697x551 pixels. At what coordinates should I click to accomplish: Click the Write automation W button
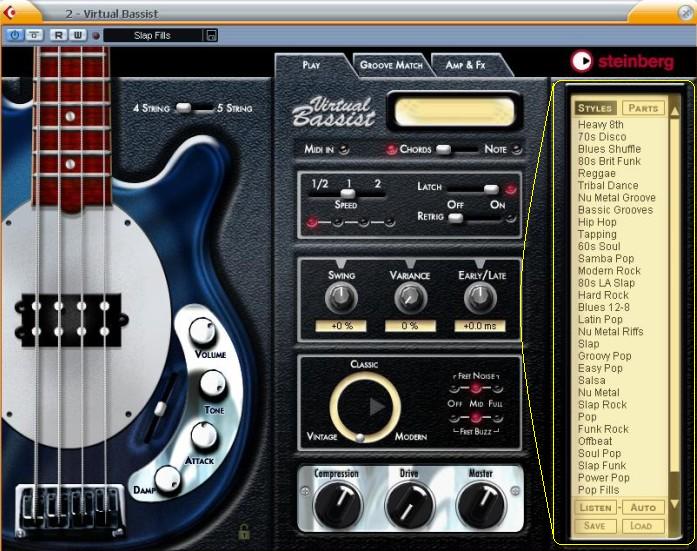[77, 35]
